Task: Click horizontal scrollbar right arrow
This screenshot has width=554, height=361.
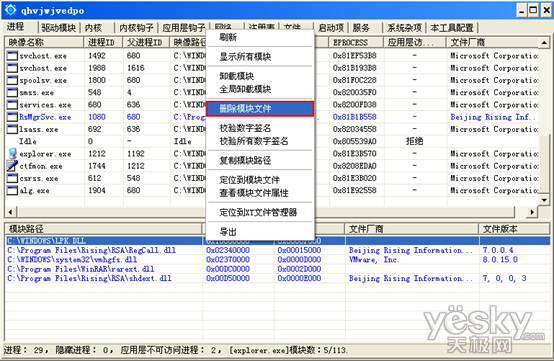Action: 532,212
